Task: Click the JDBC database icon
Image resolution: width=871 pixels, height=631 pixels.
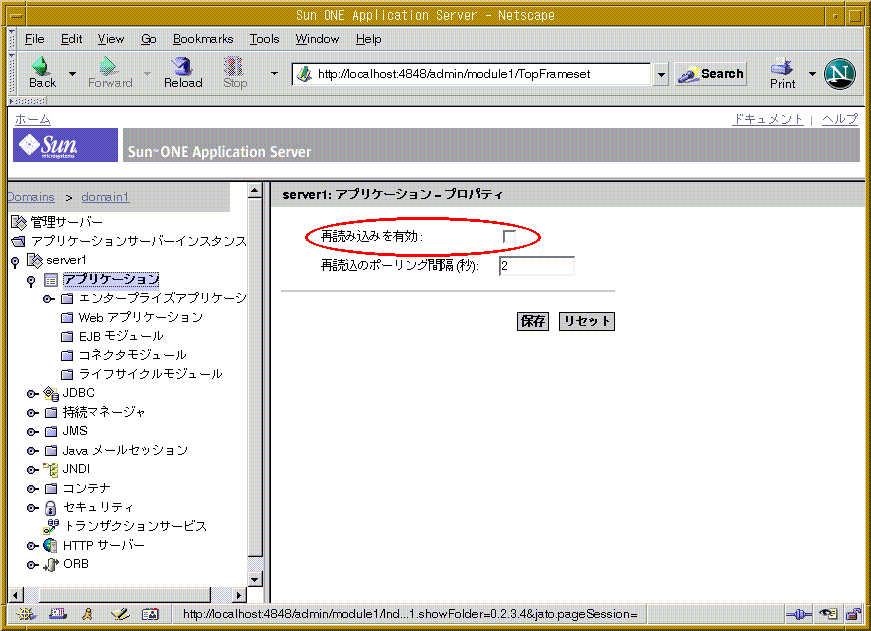Action: pos(51,394)
